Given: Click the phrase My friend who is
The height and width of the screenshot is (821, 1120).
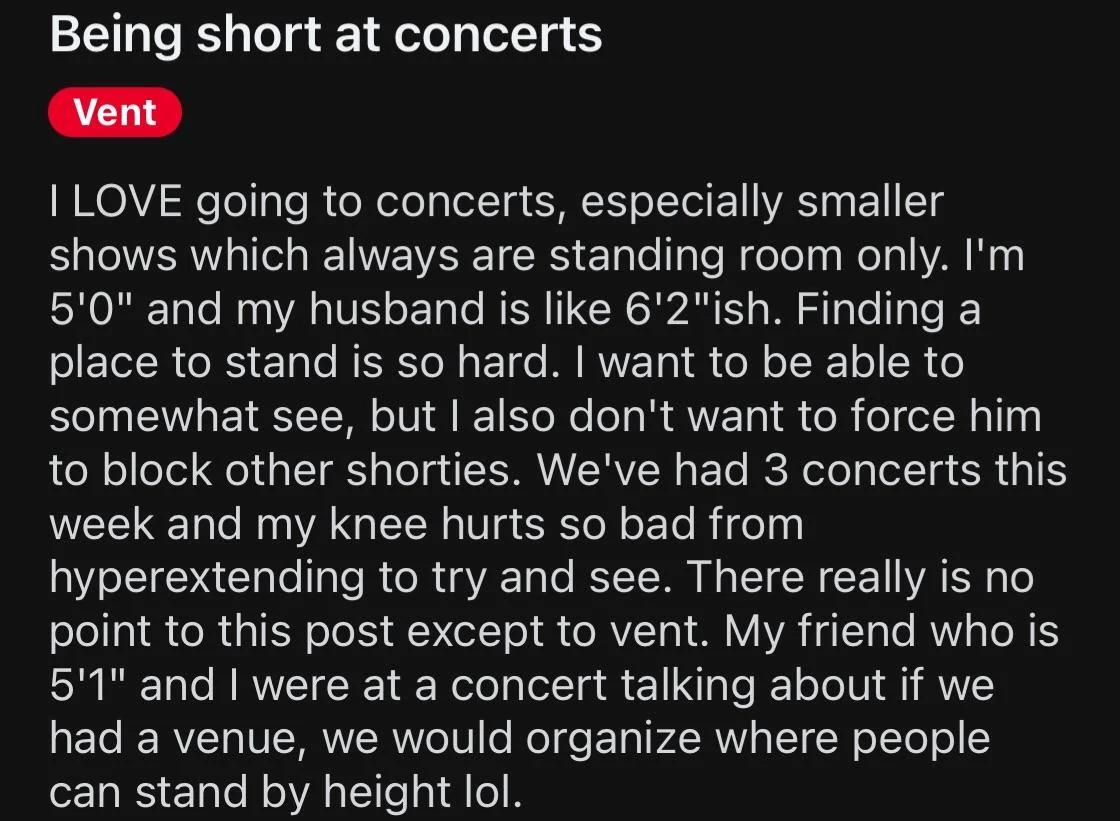Looking at the screenshot, I should point(892,632).
